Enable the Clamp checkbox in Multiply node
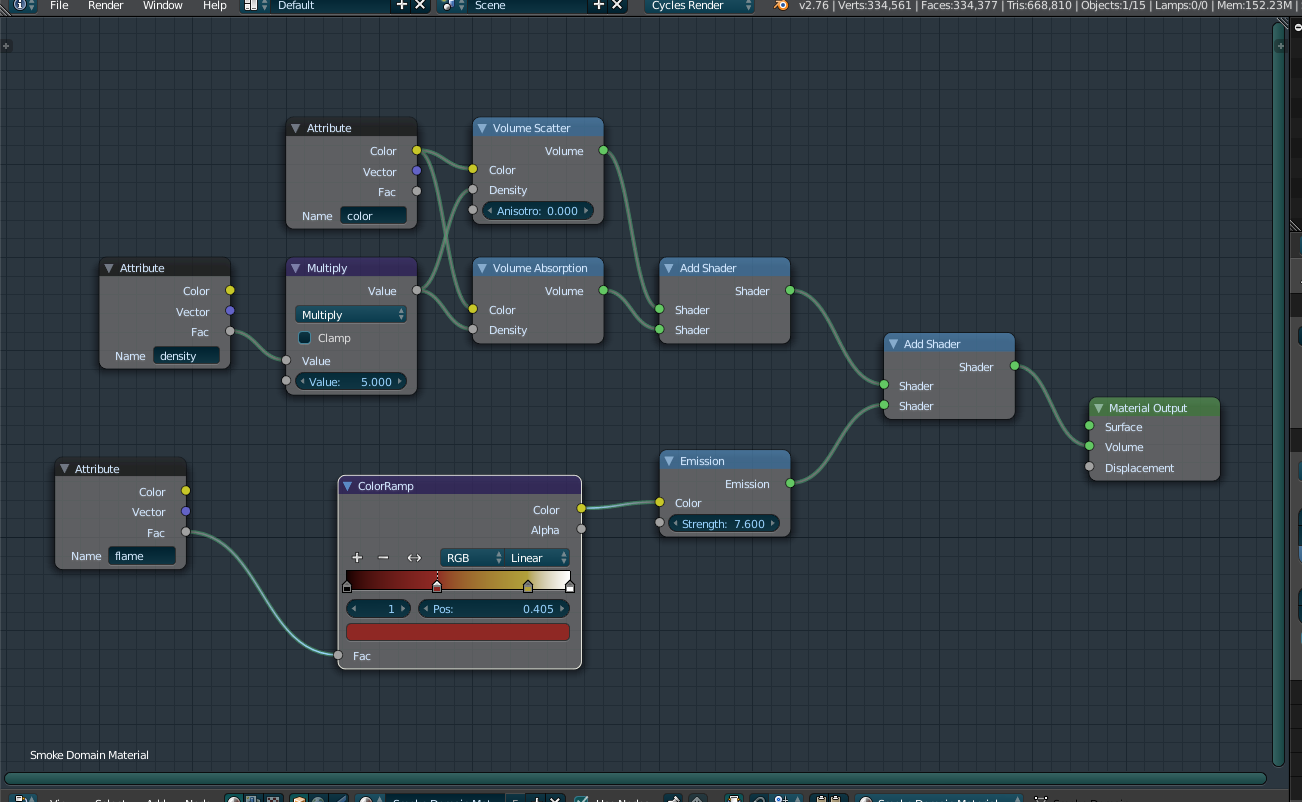The width and height of the screenshot is (1302, 802). (x=305, y=338)
